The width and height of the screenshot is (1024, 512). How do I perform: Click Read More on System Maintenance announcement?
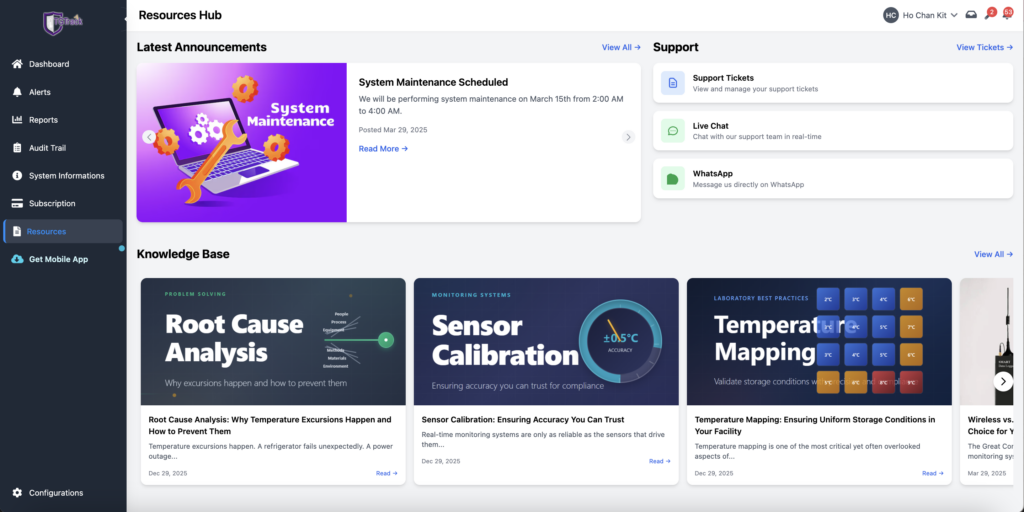[383, 149]
